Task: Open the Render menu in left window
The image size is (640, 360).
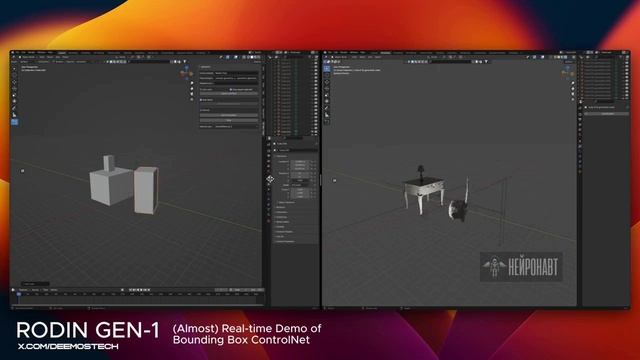Action: point(31,52)
